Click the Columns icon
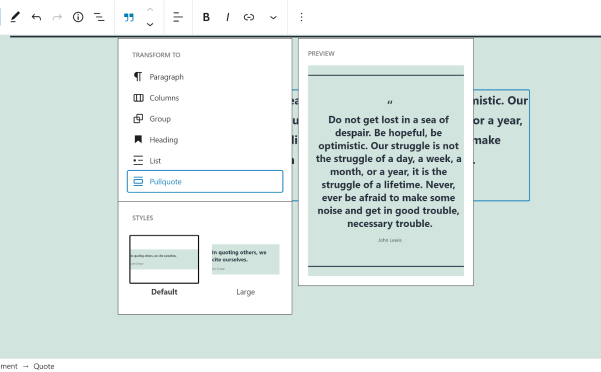601x372 pixels. point(138,98)
